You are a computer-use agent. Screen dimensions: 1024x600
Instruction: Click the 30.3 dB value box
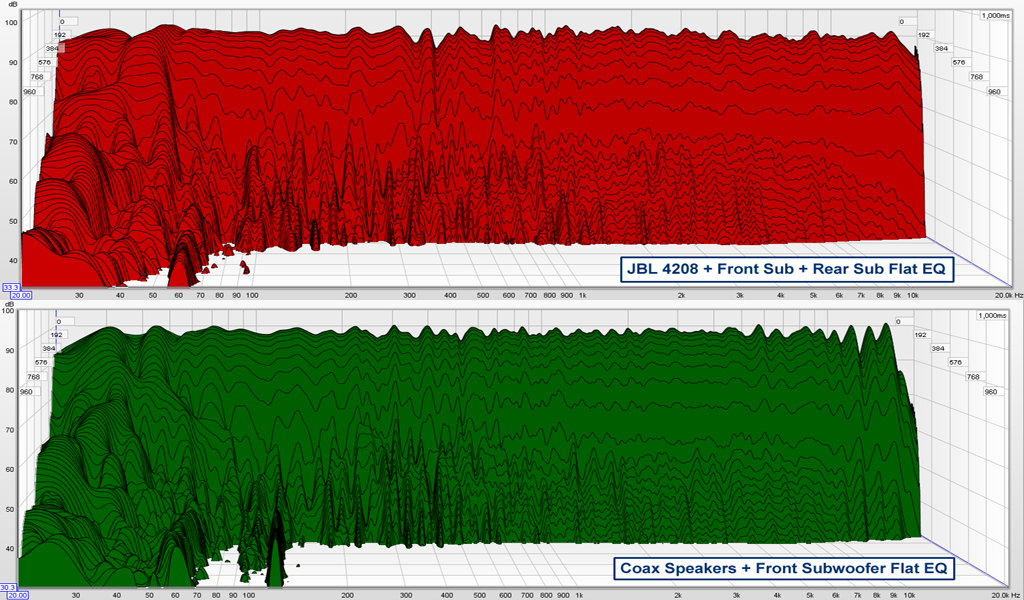click(x=8, y=587)
